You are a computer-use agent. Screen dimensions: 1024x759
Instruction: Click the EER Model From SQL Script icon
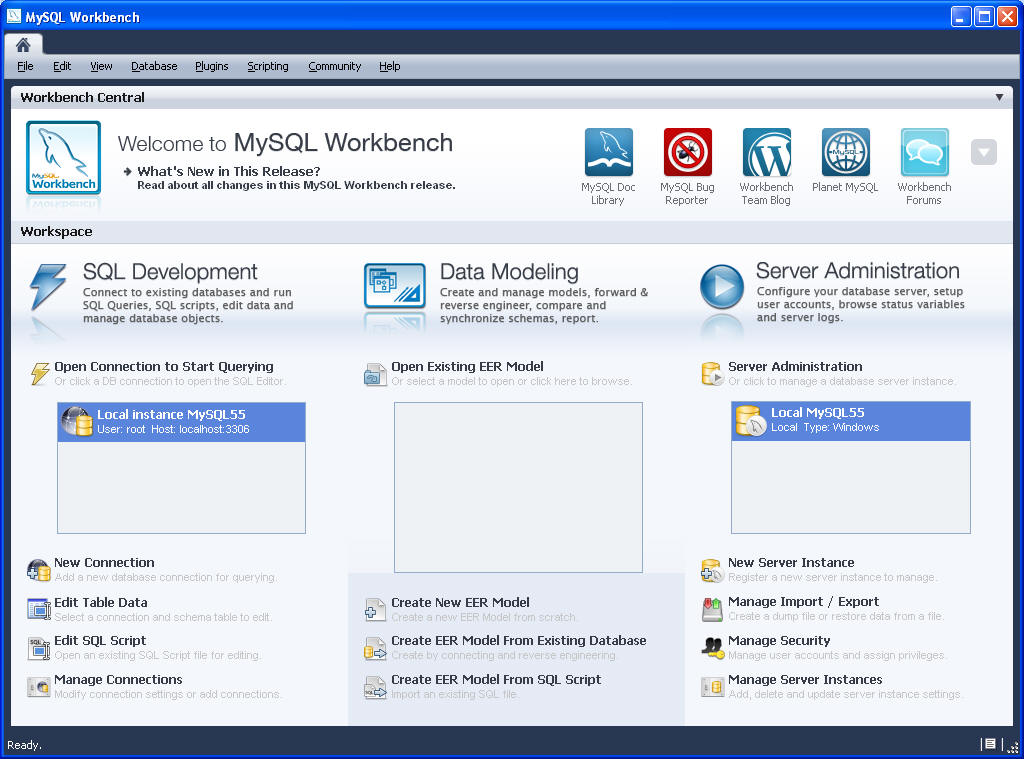click(376, 687)
